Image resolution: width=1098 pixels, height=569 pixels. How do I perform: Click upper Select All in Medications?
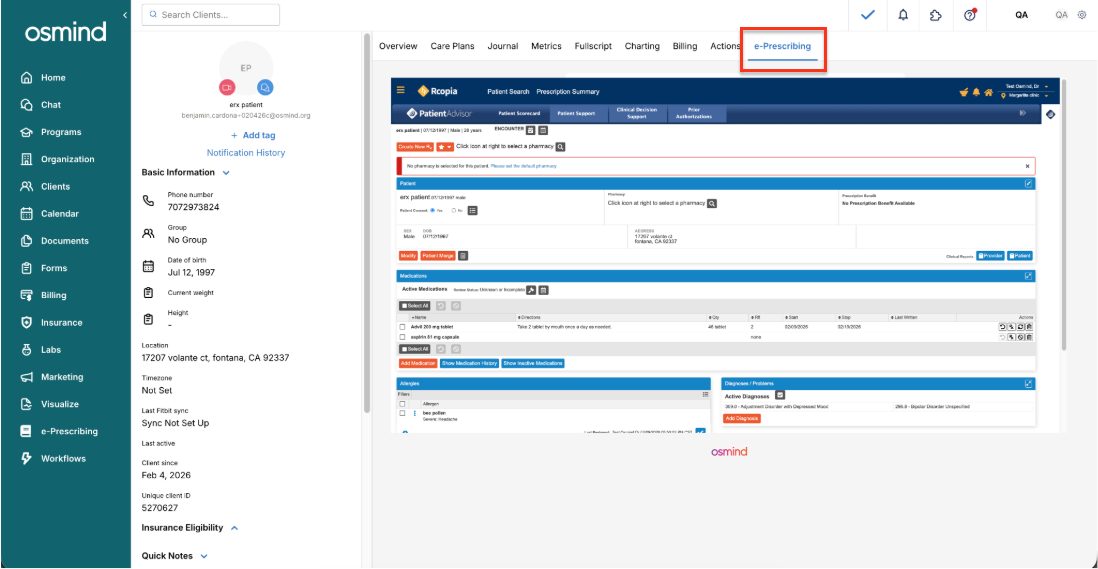tap(415, 306)
